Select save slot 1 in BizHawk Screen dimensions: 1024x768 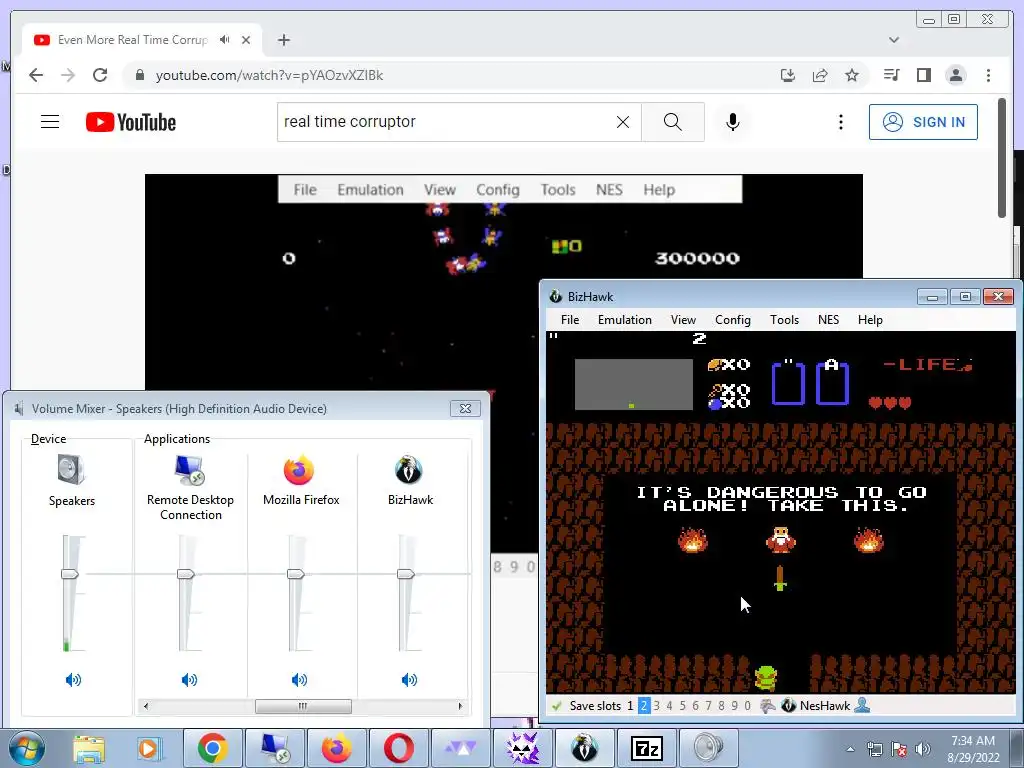point(630,706)
